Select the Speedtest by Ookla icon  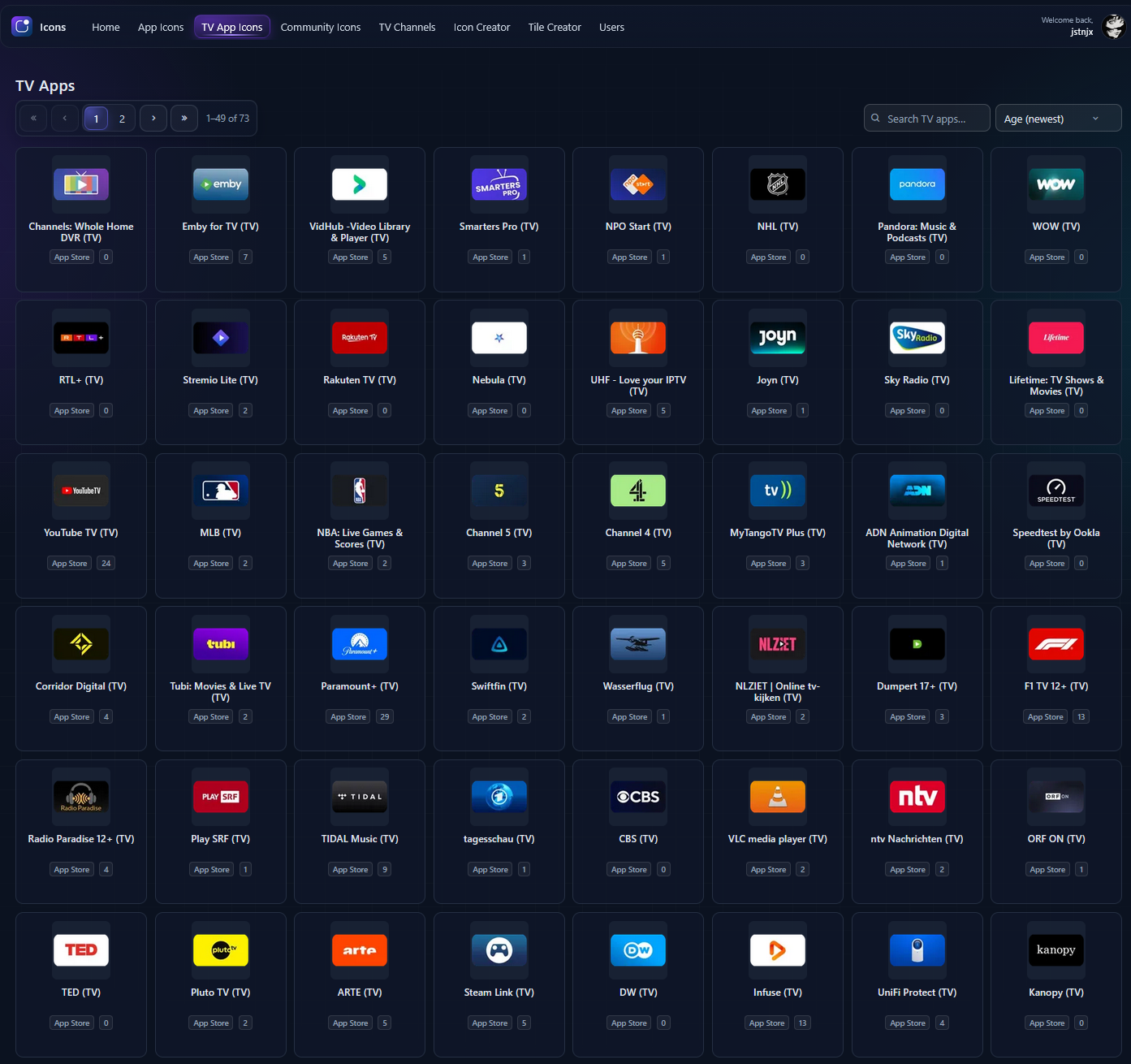1056,491
